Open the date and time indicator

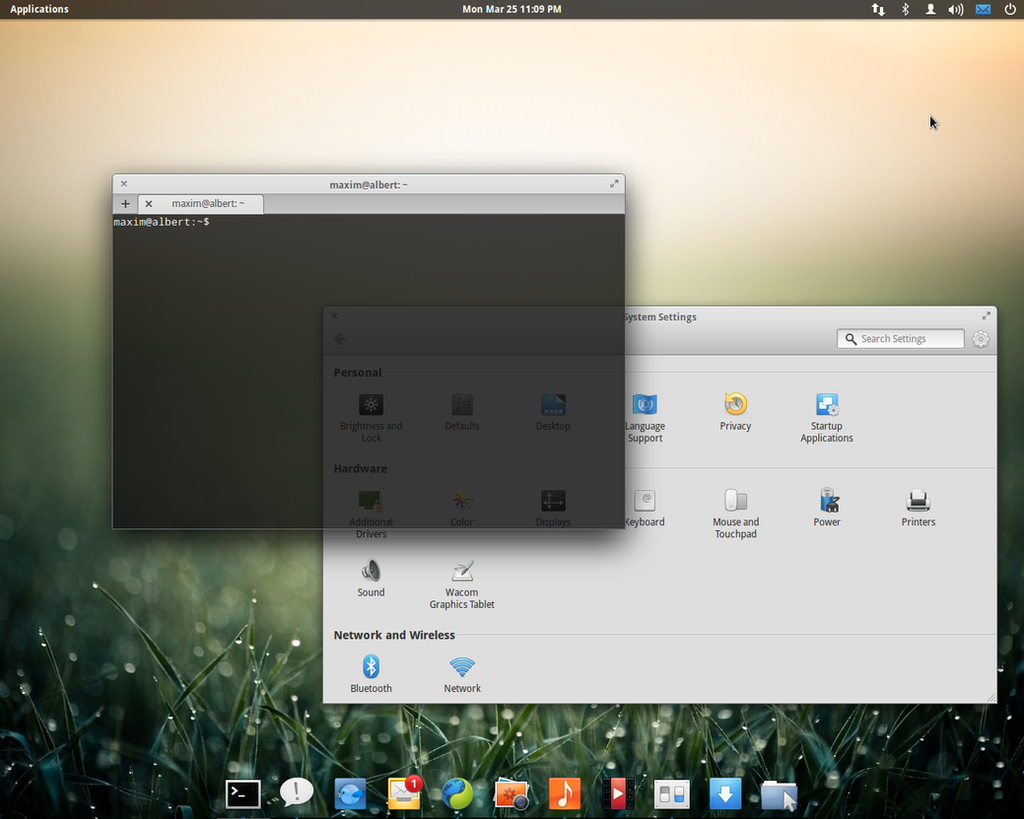point(512,9)
